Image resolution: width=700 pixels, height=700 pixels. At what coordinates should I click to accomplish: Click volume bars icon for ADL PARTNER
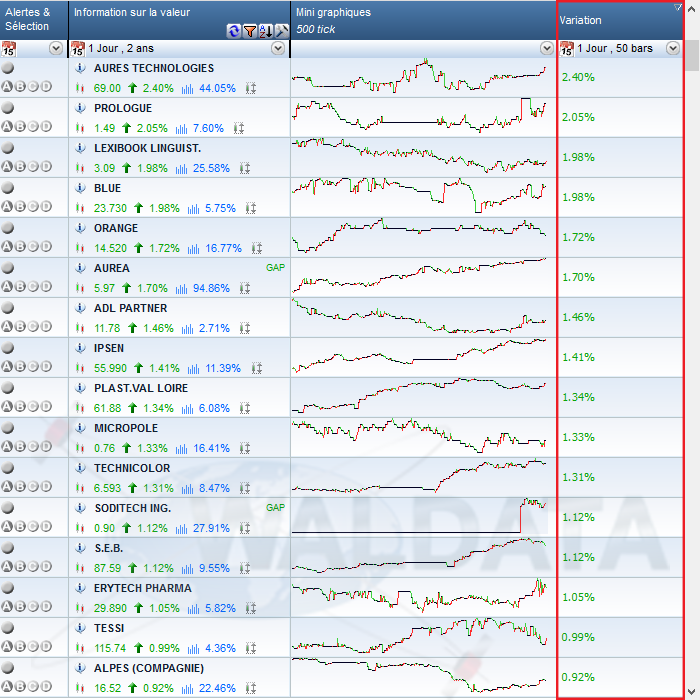point(187,329)
